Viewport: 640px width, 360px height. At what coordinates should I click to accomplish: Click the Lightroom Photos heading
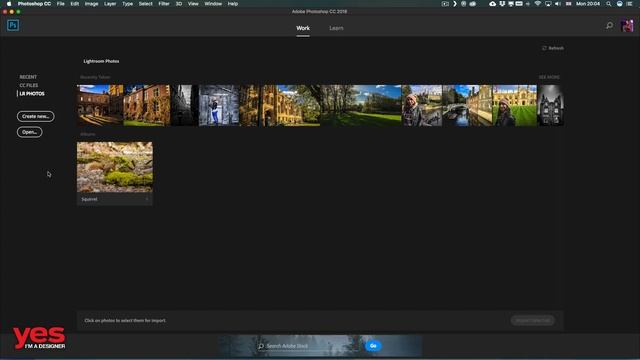coord(101,61)
